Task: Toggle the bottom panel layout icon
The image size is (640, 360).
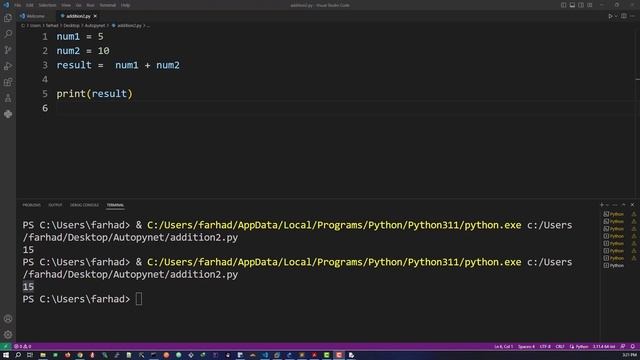Action: tap(572, 5)
